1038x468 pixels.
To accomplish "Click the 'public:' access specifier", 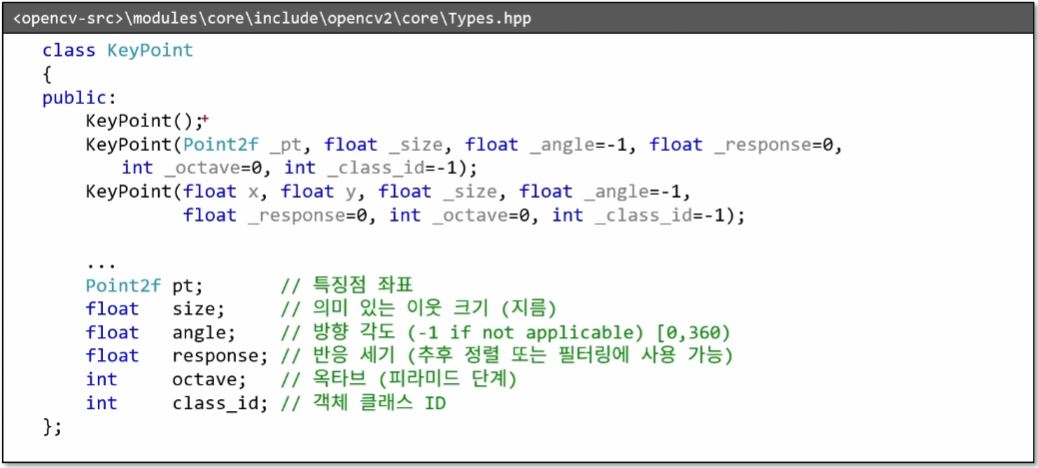I will pos(79,99).
